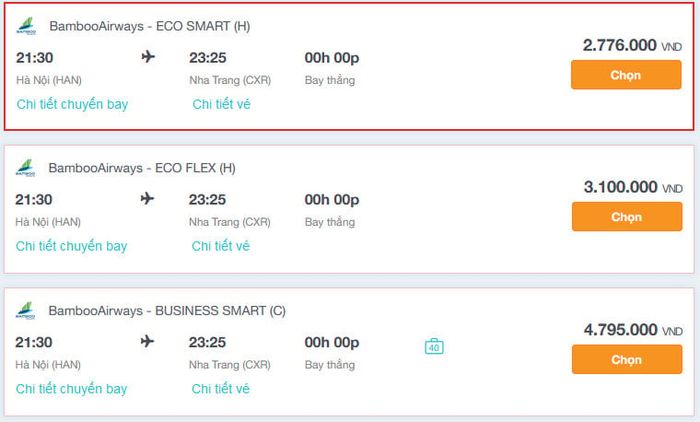
Task: Click Bamboo Airways logo on ECO SMART flight
Action: [x=26, y=26]
